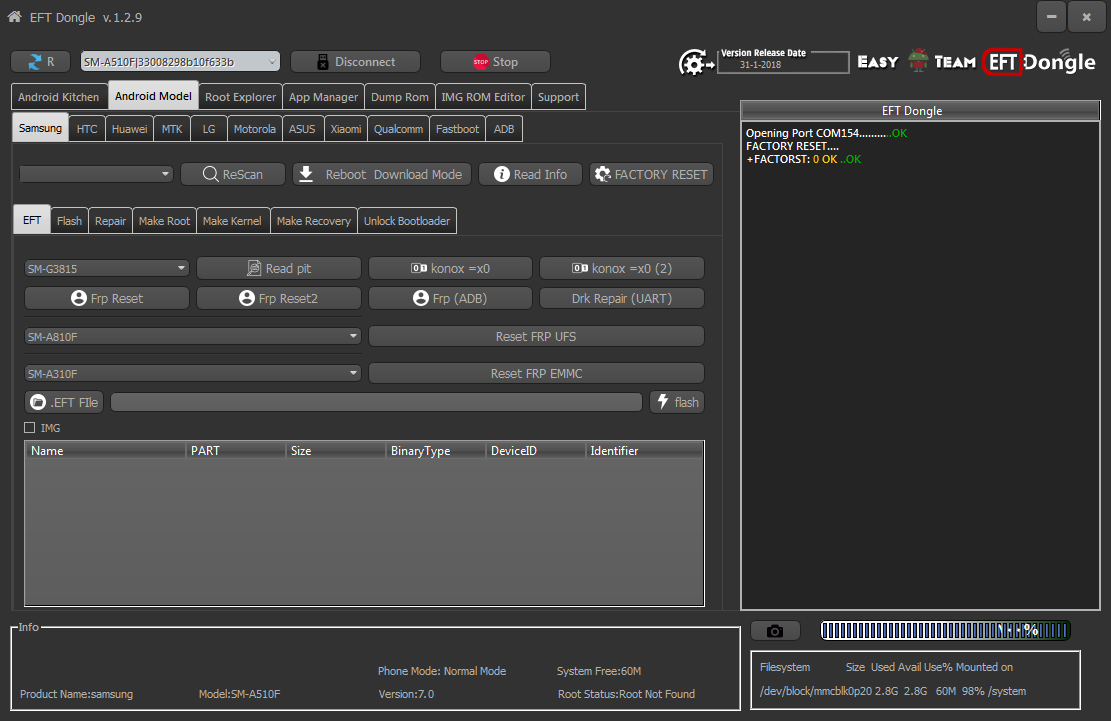Open the App Manager tab
The image size is (1111, 721).
(323, 97)
